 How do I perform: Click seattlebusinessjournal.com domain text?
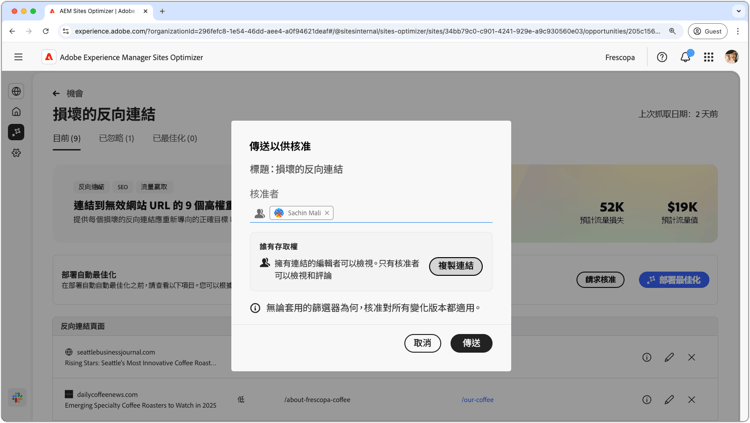click(116, 352)
